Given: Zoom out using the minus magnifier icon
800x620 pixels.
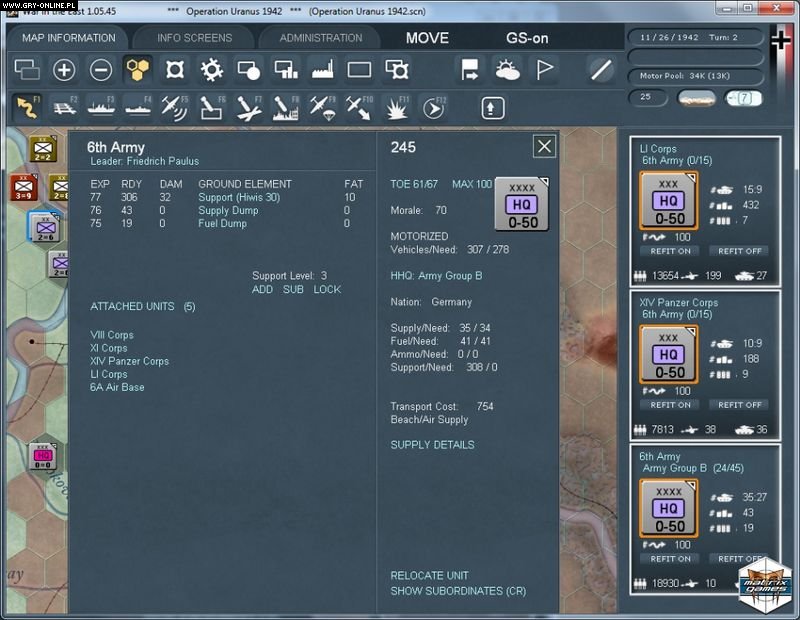Looking at the screenshot, I should pos(100,70).
